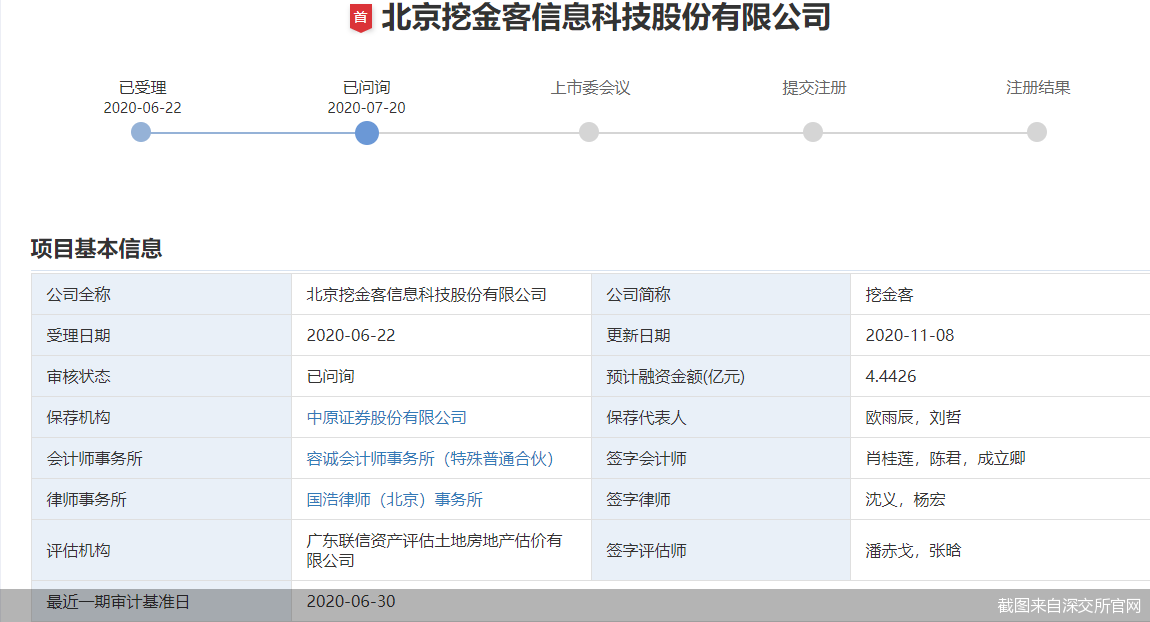The width and height of the screenshot is (1150, 622).
Task: Click the 公司全称 label cell
Action: pos(161,294)
